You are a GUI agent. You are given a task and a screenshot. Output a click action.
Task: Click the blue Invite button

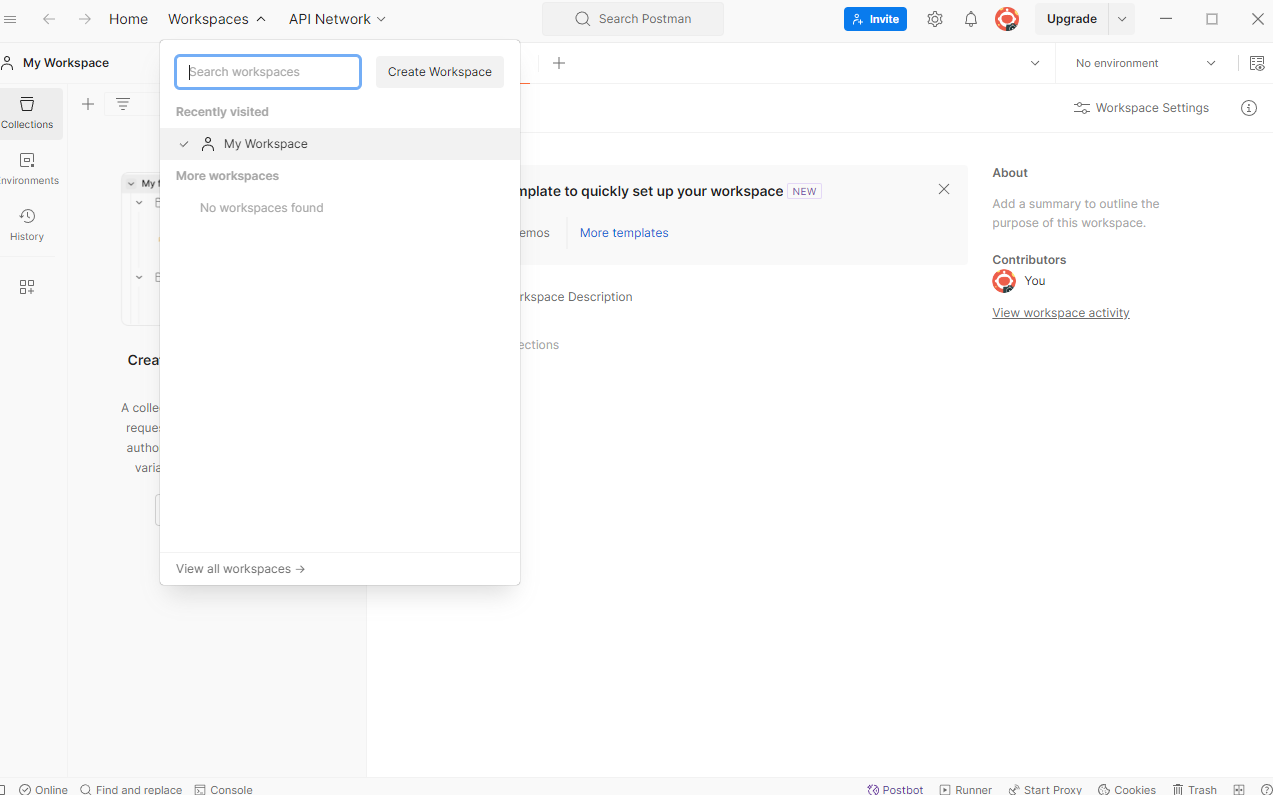click(875, 19)
